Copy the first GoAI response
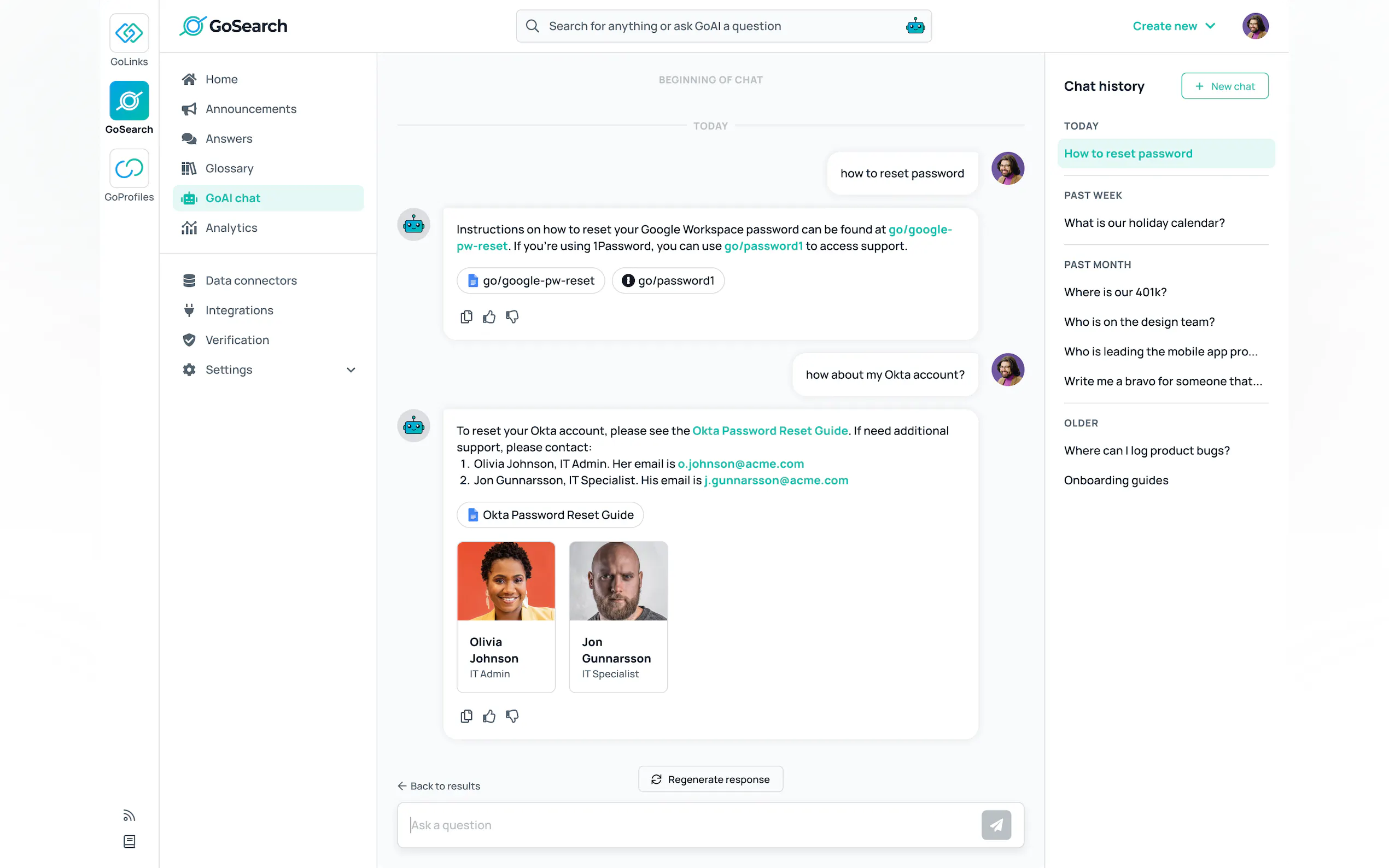 point(466,317)
